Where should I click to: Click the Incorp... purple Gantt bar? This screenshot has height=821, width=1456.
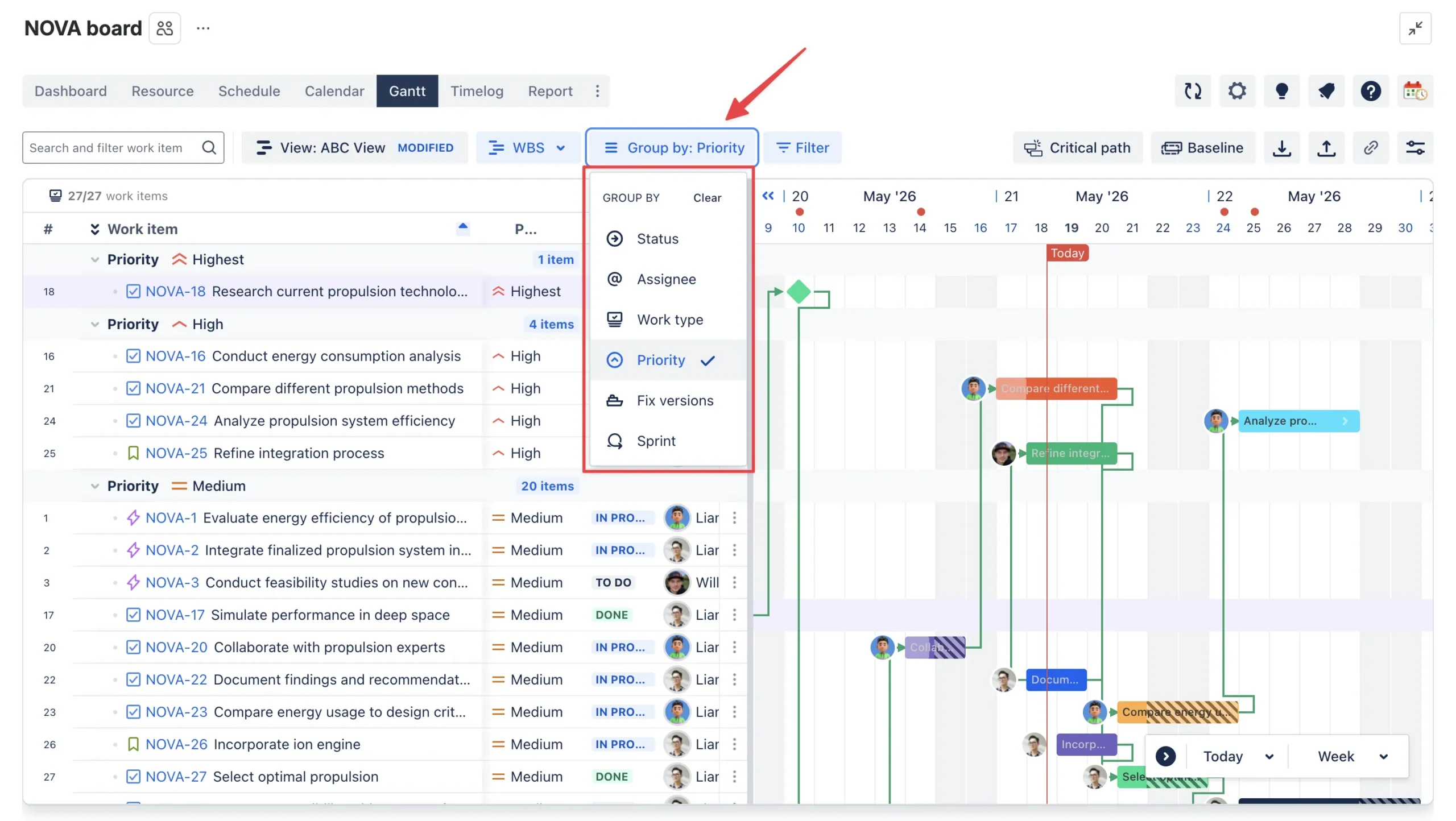pyautogui.click(x=1086, y=744)
